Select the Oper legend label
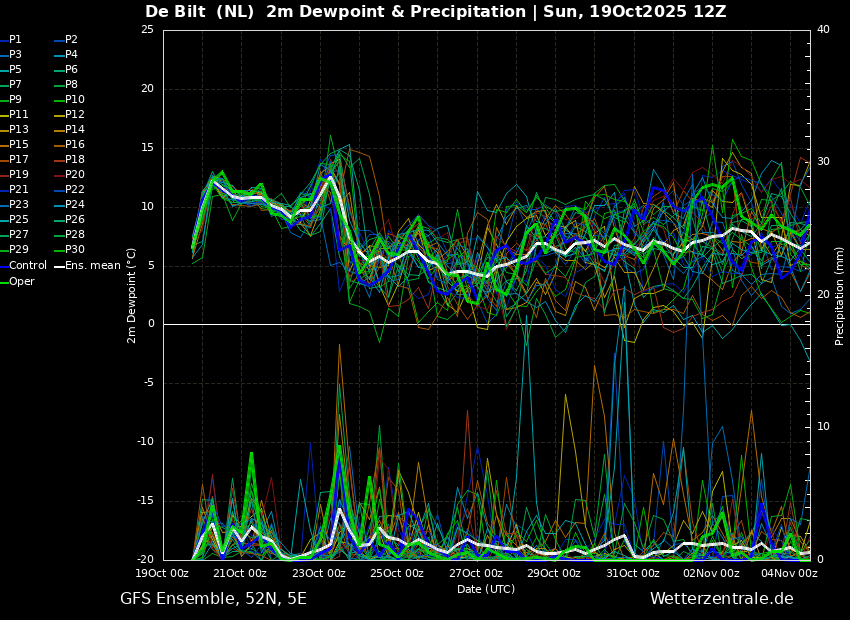The image size is (850, 620). 18,281
